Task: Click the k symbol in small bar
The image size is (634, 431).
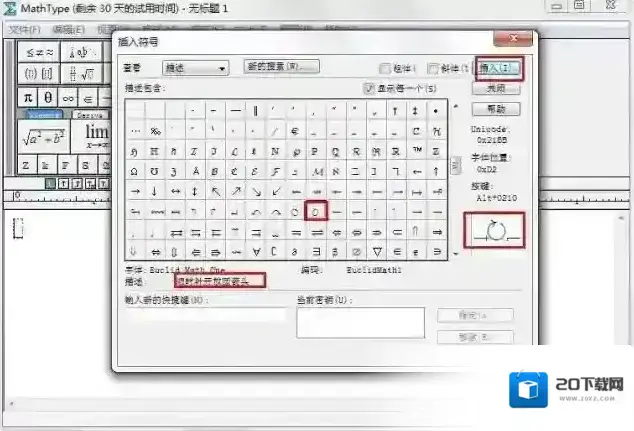Action: 45,165
